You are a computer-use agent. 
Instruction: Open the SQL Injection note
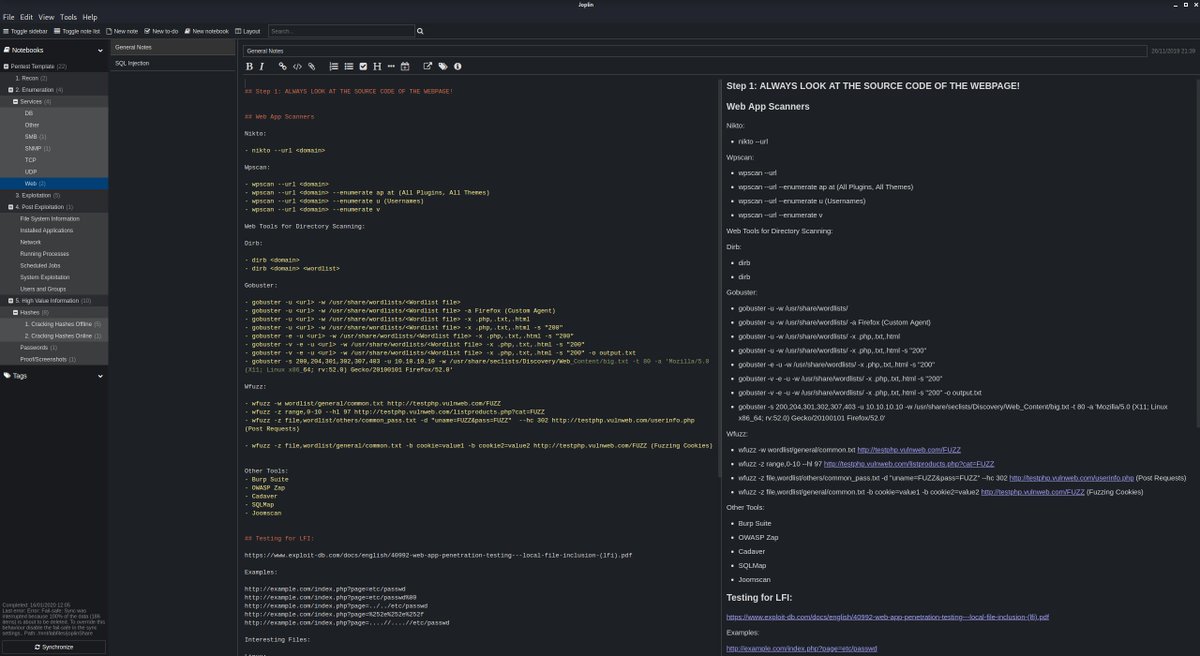173,63
